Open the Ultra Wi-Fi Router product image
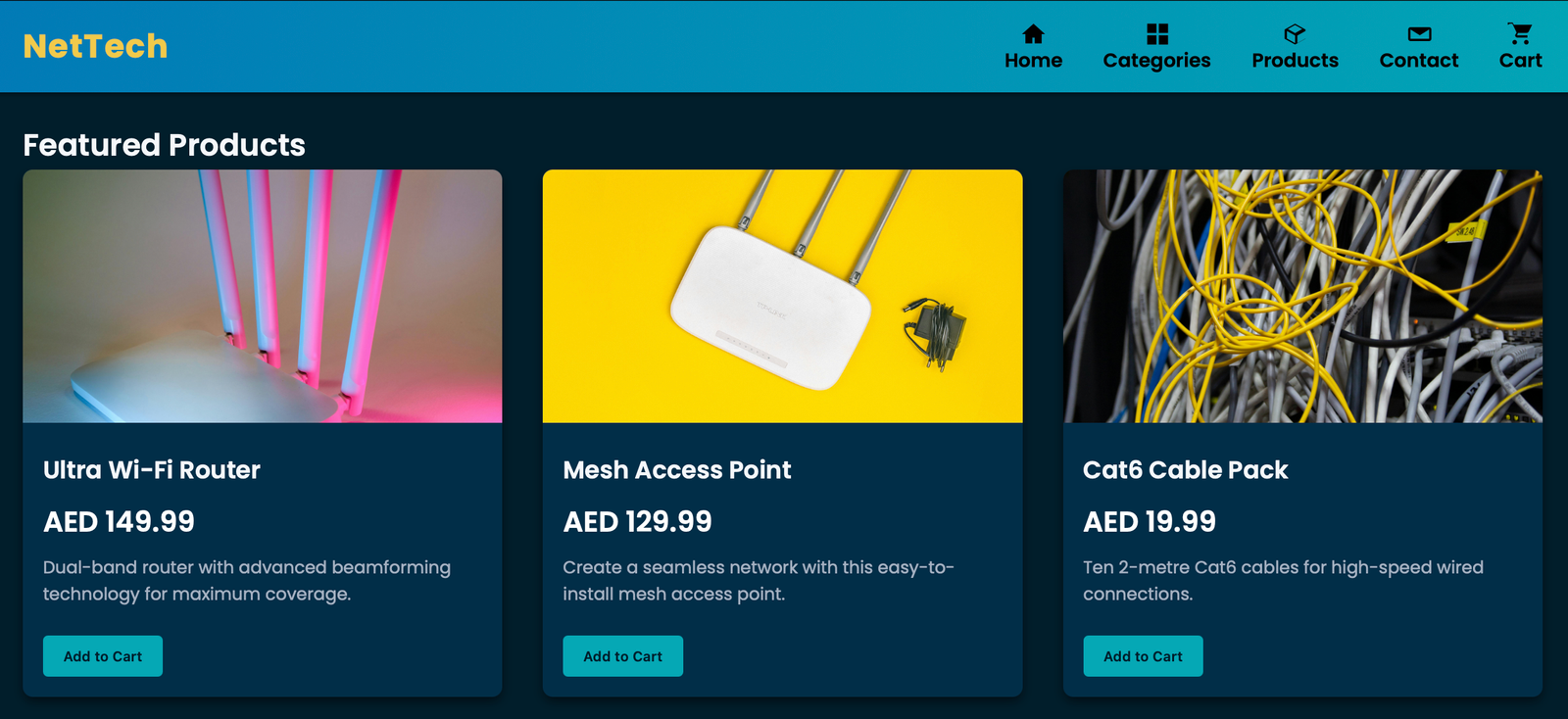The width and height of the screenshot is (1568, 719). (263, 296)
